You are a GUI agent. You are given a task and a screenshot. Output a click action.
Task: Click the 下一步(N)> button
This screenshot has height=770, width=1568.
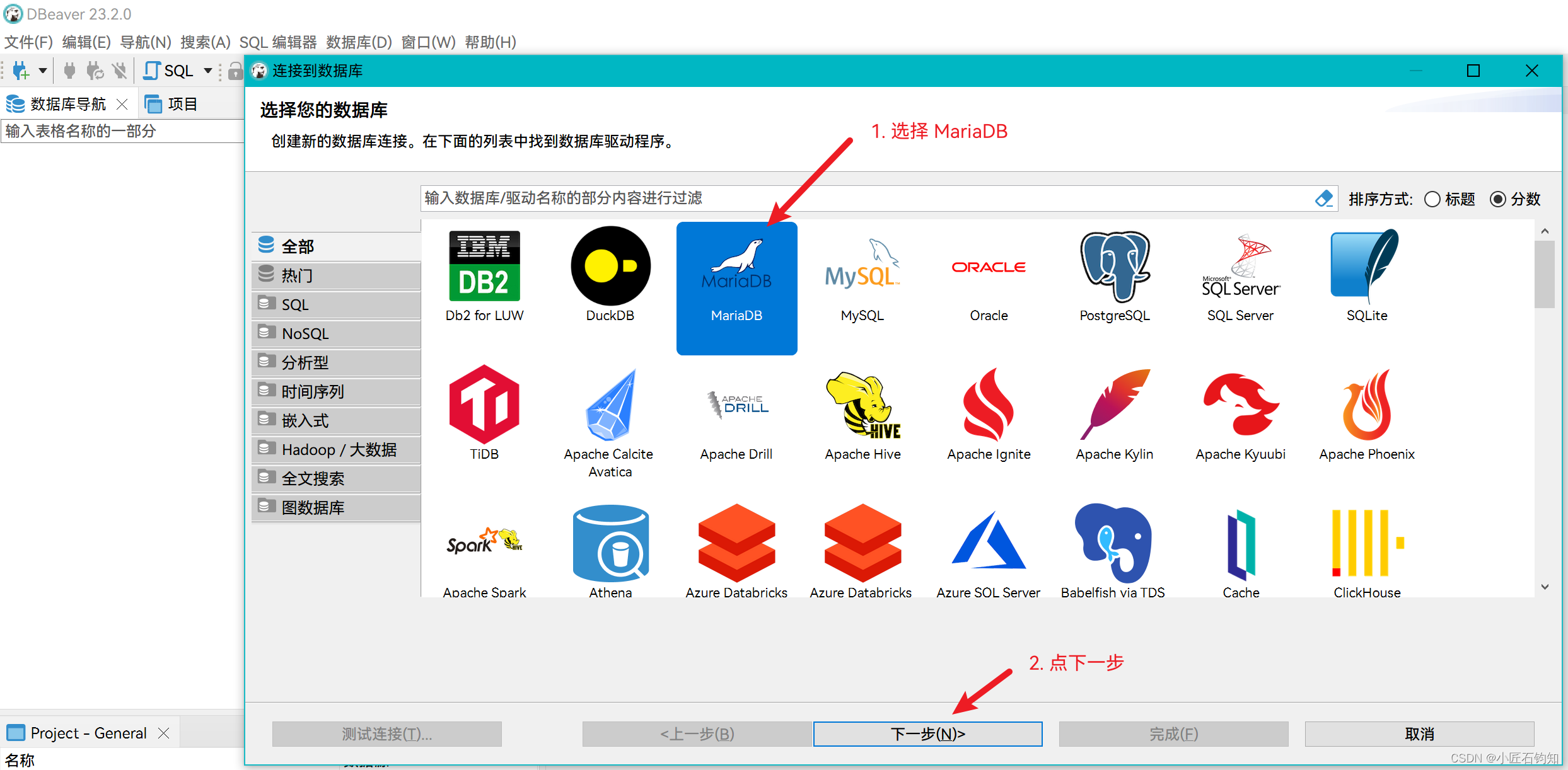pos(927,734)
